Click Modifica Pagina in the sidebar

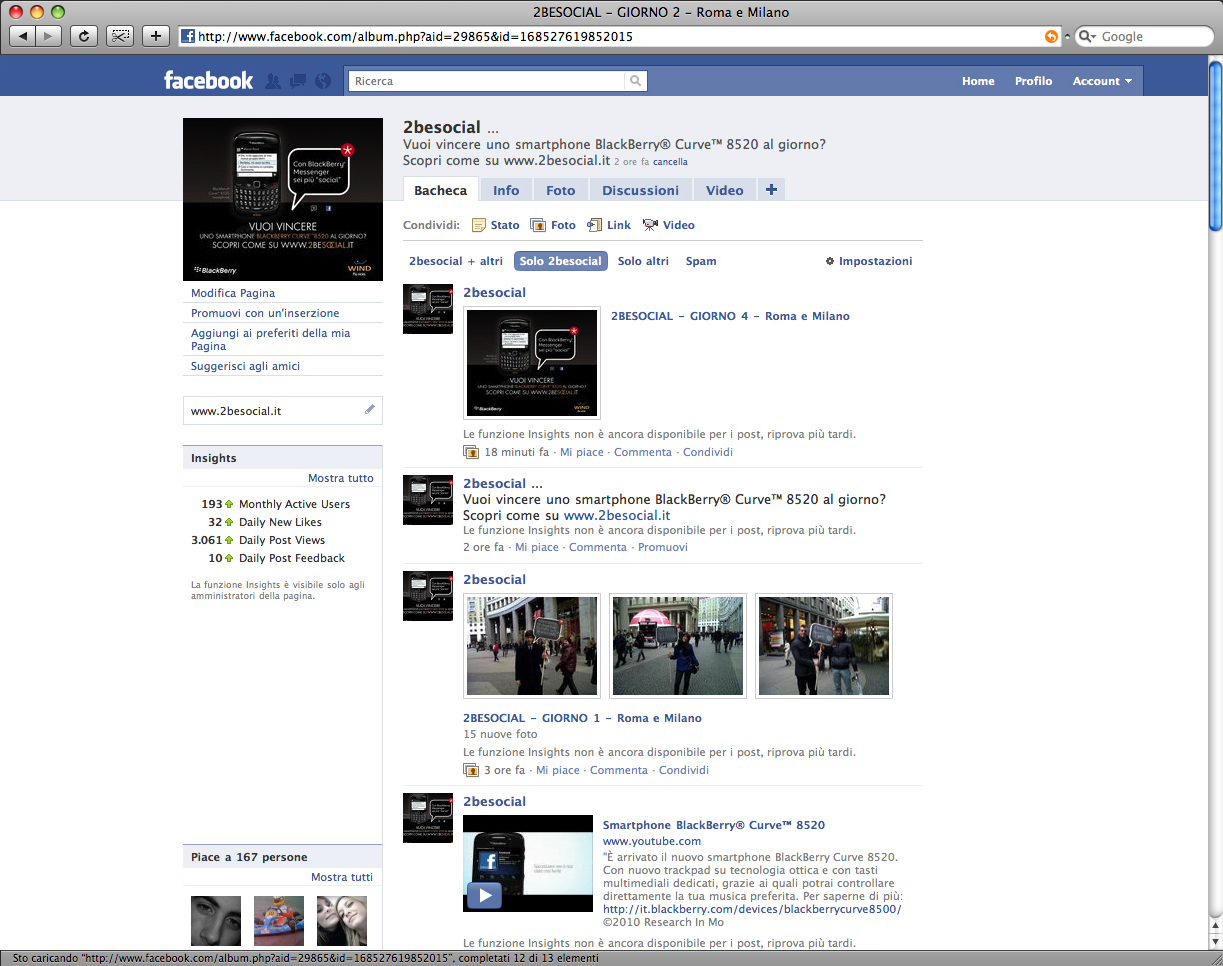(233, 293)
